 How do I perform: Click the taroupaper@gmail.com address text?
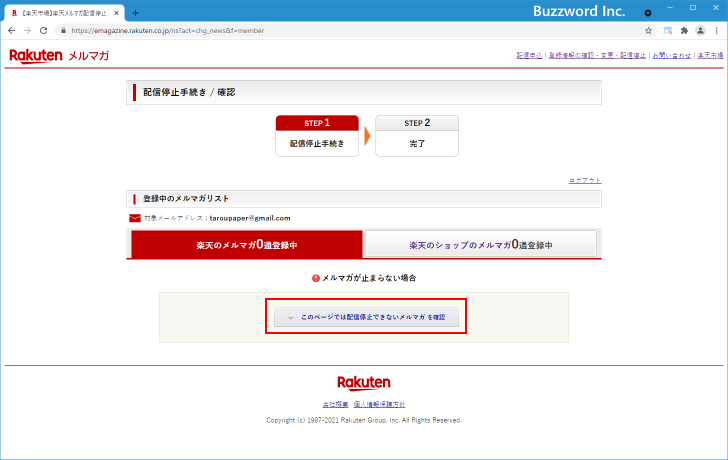(x=250, y=218)
